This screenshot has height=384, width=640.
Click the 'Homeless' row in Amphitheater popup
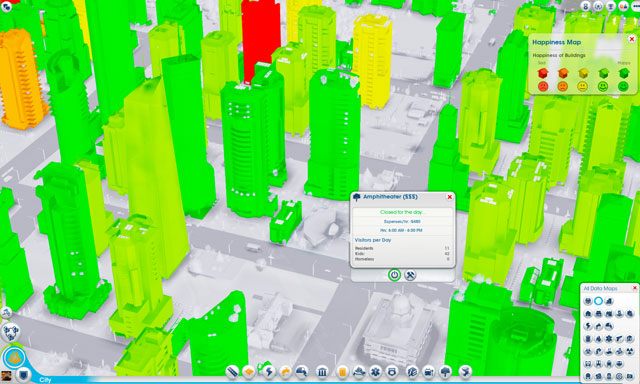pyautogui.click(x=402, y=259)
